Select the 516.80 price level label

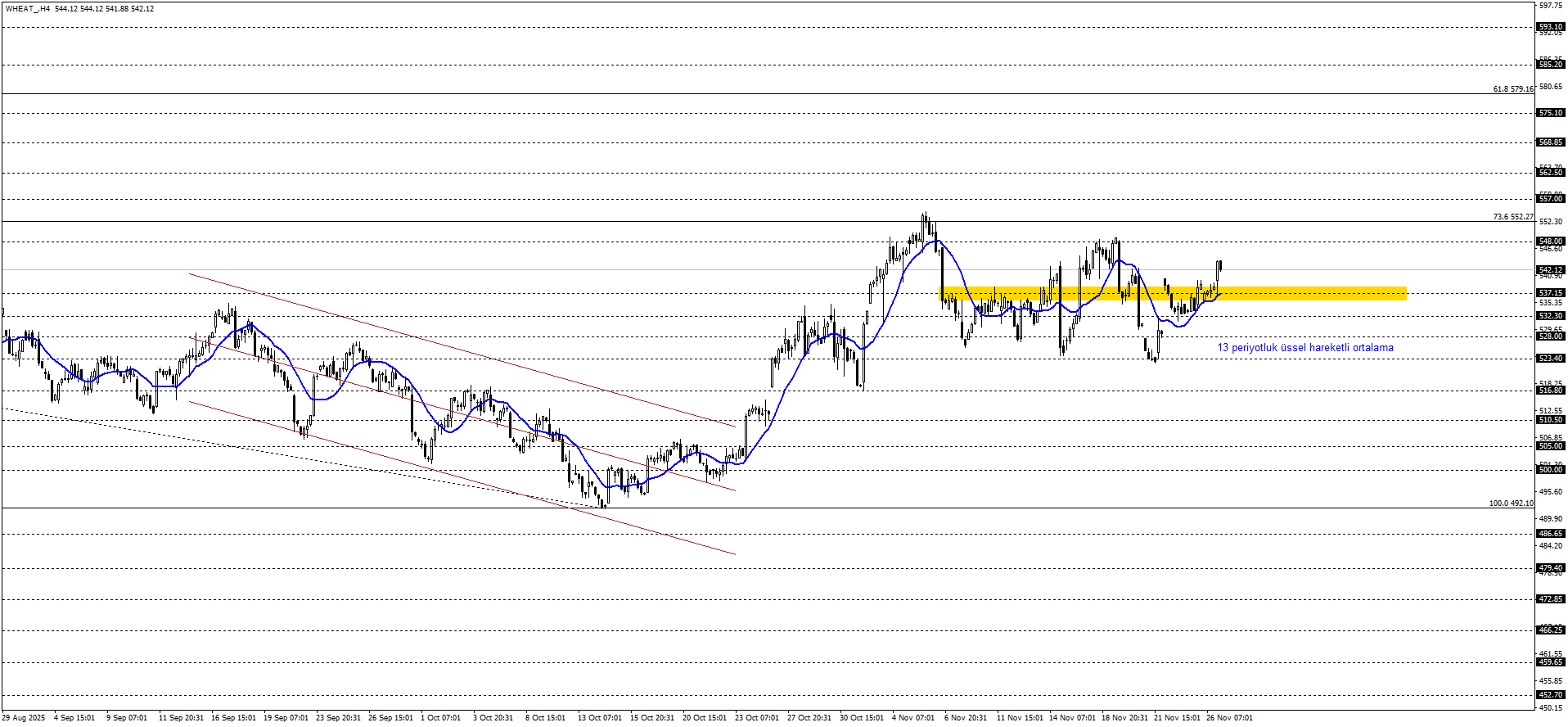pos(1550,391)
